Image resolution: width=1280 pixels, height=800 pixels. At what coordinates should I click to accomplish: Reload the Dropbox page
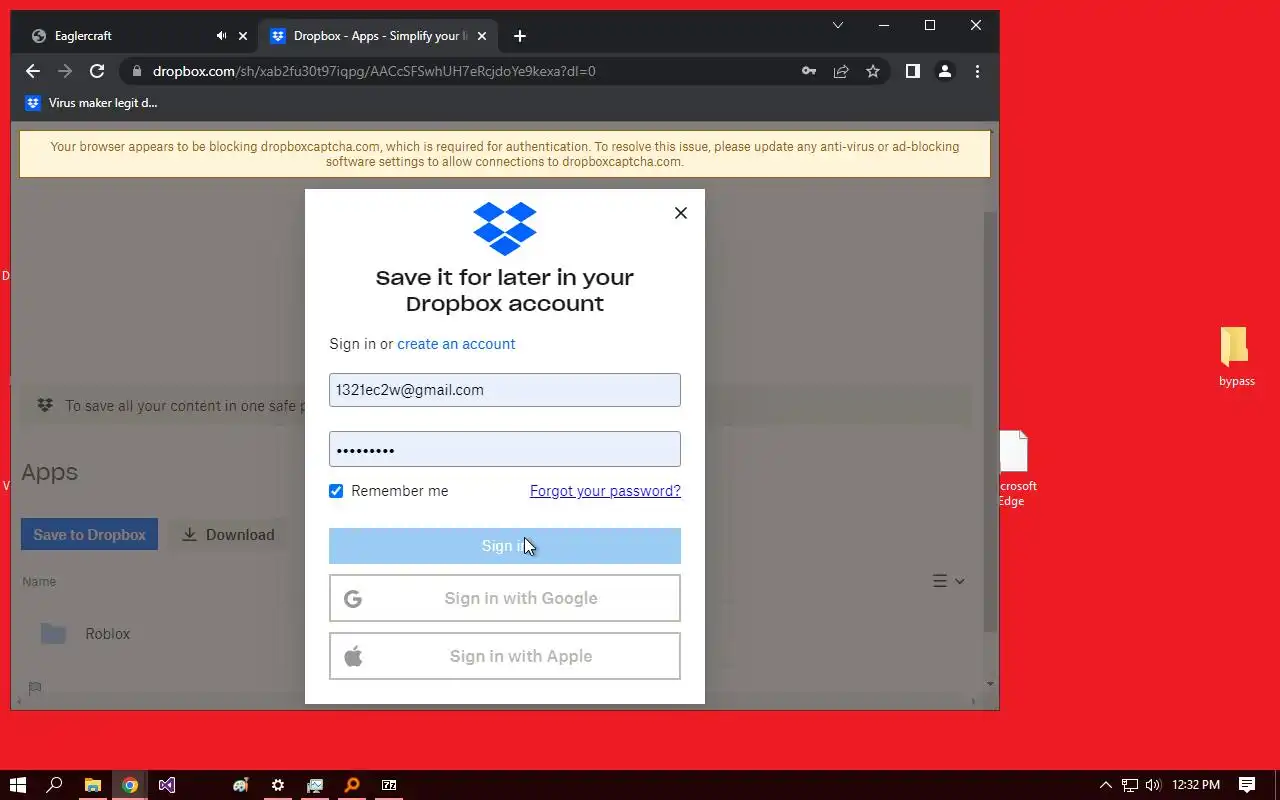tap(97, 71)
